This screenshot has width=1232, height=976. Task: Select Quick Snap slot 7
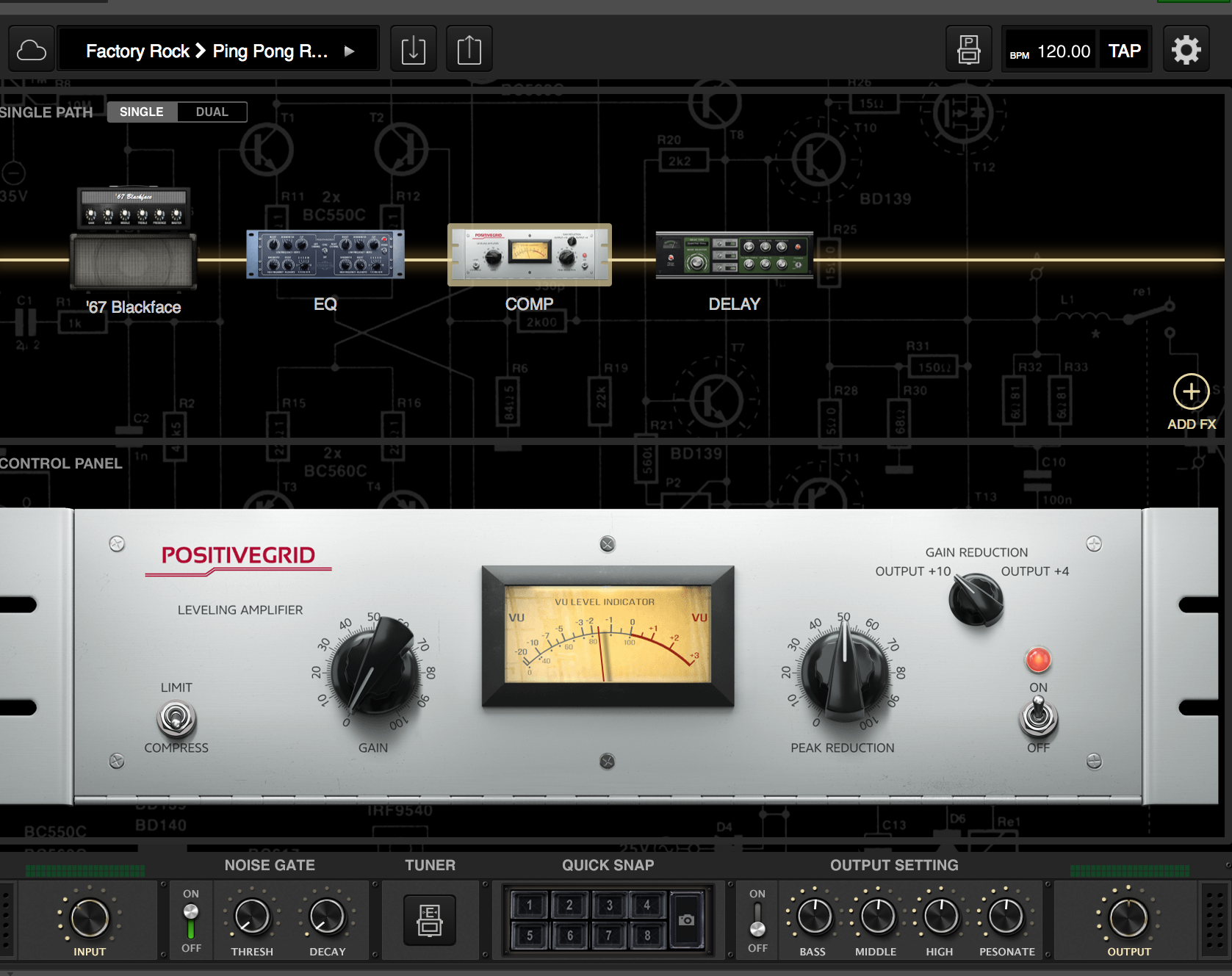pyautogui.click(x=609, y=935)
